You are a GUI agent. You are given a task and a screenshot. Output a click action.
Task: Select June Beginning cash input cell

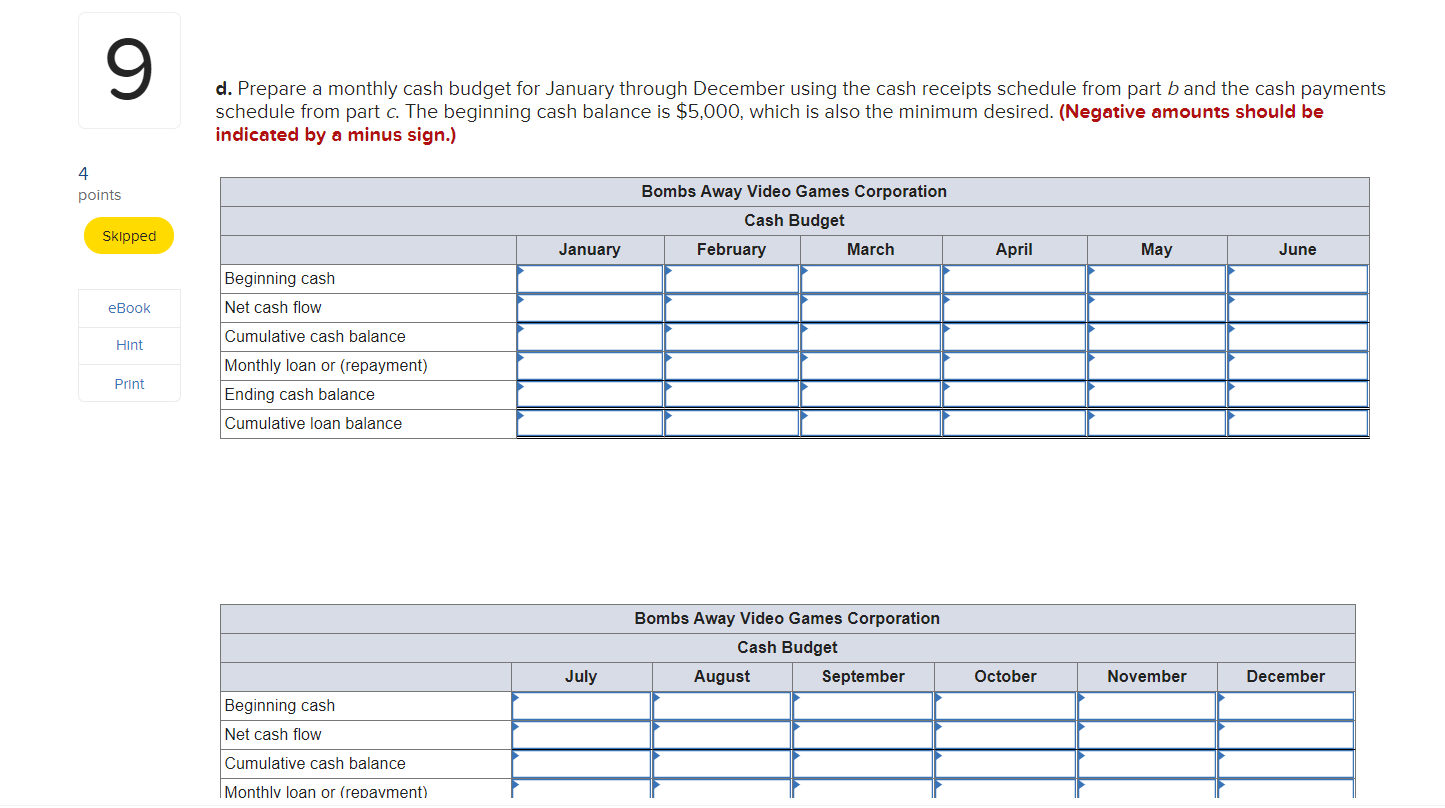pyautogui.click(x=1298, y=279)
